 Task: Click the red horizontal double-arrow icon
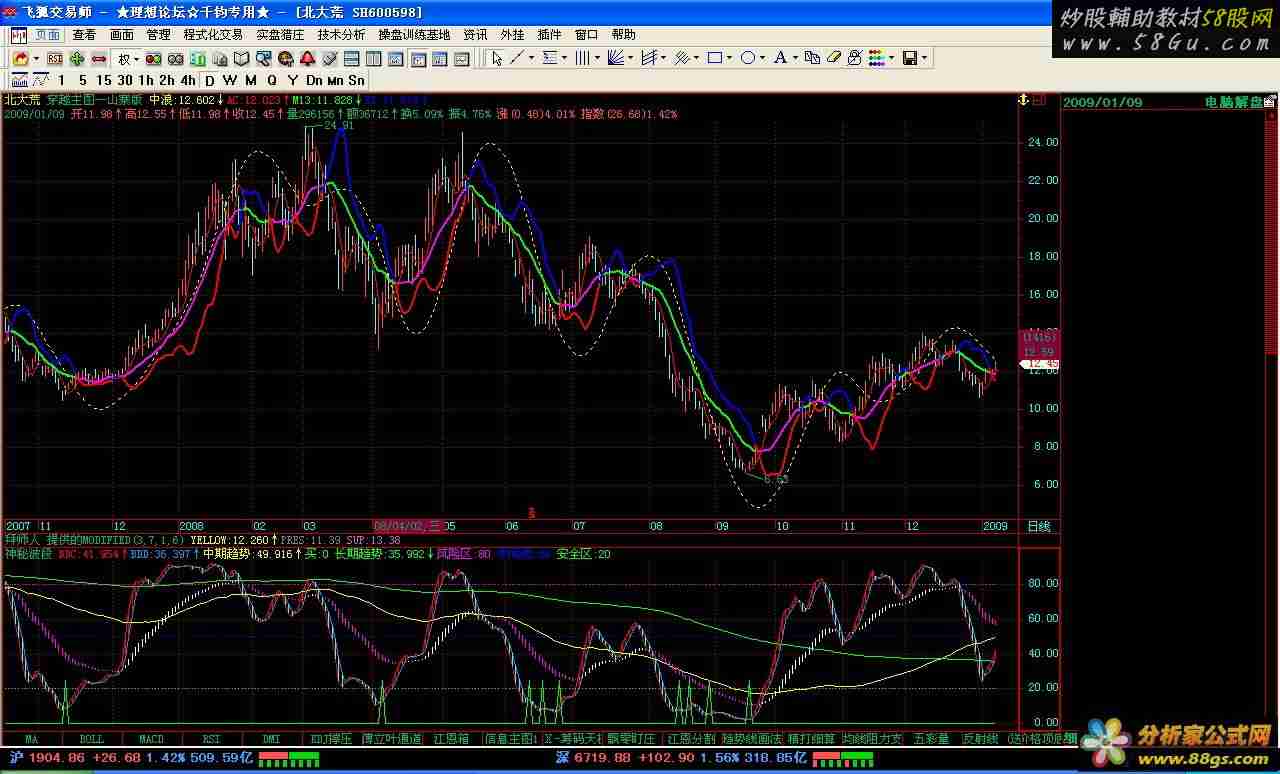pyautogui.click(x=99, y=59)
